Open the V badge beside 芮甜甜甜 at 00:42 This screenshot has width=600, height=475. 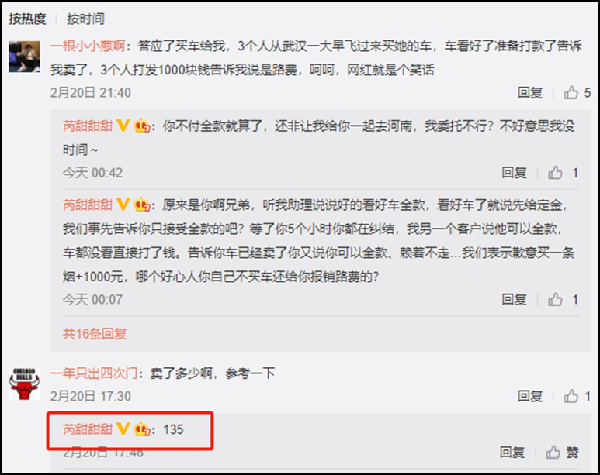[123, 126]
